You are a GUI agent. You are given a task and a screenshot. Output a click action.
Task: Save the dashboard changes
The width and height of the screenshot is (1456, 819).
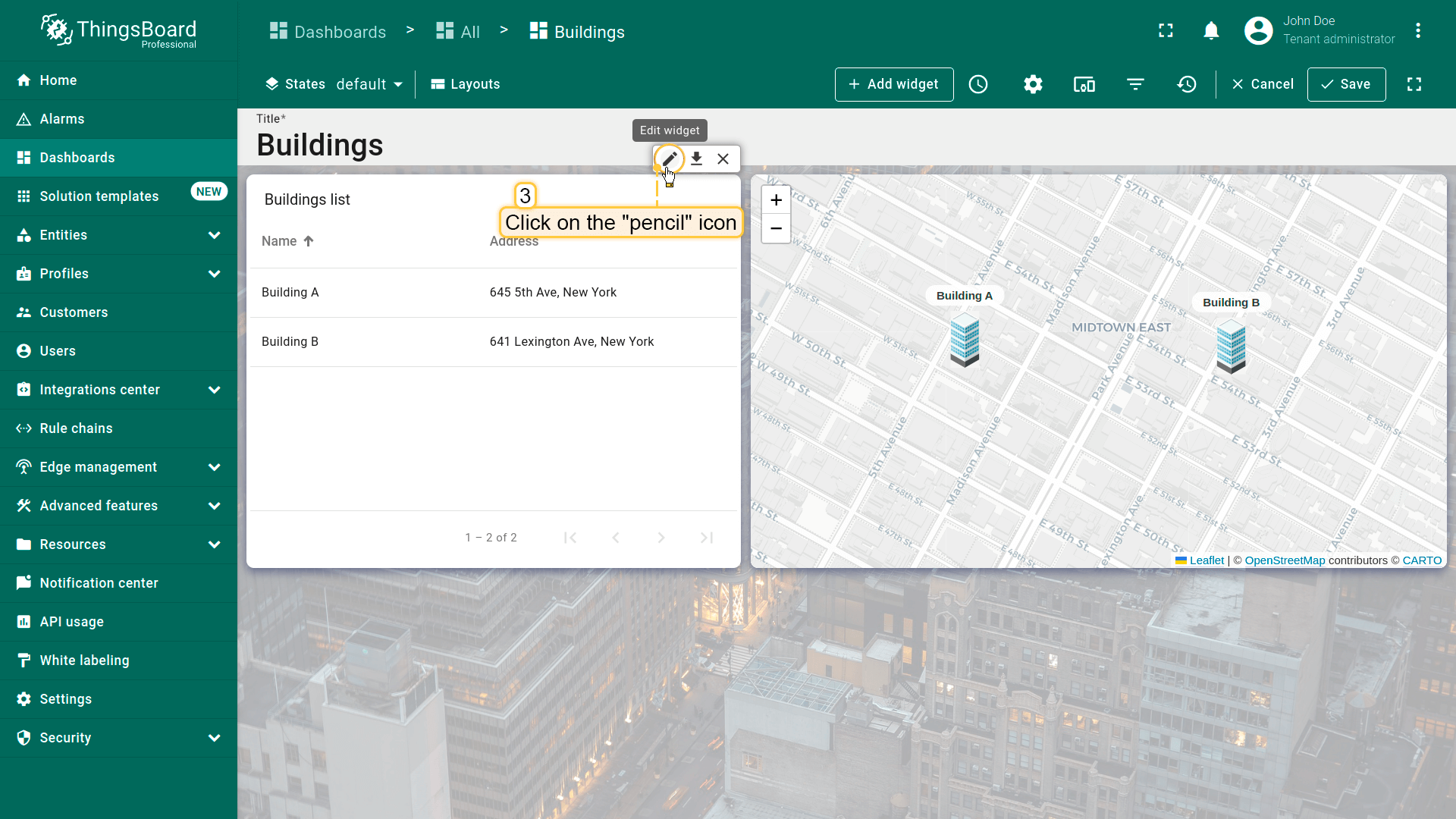1346,84
